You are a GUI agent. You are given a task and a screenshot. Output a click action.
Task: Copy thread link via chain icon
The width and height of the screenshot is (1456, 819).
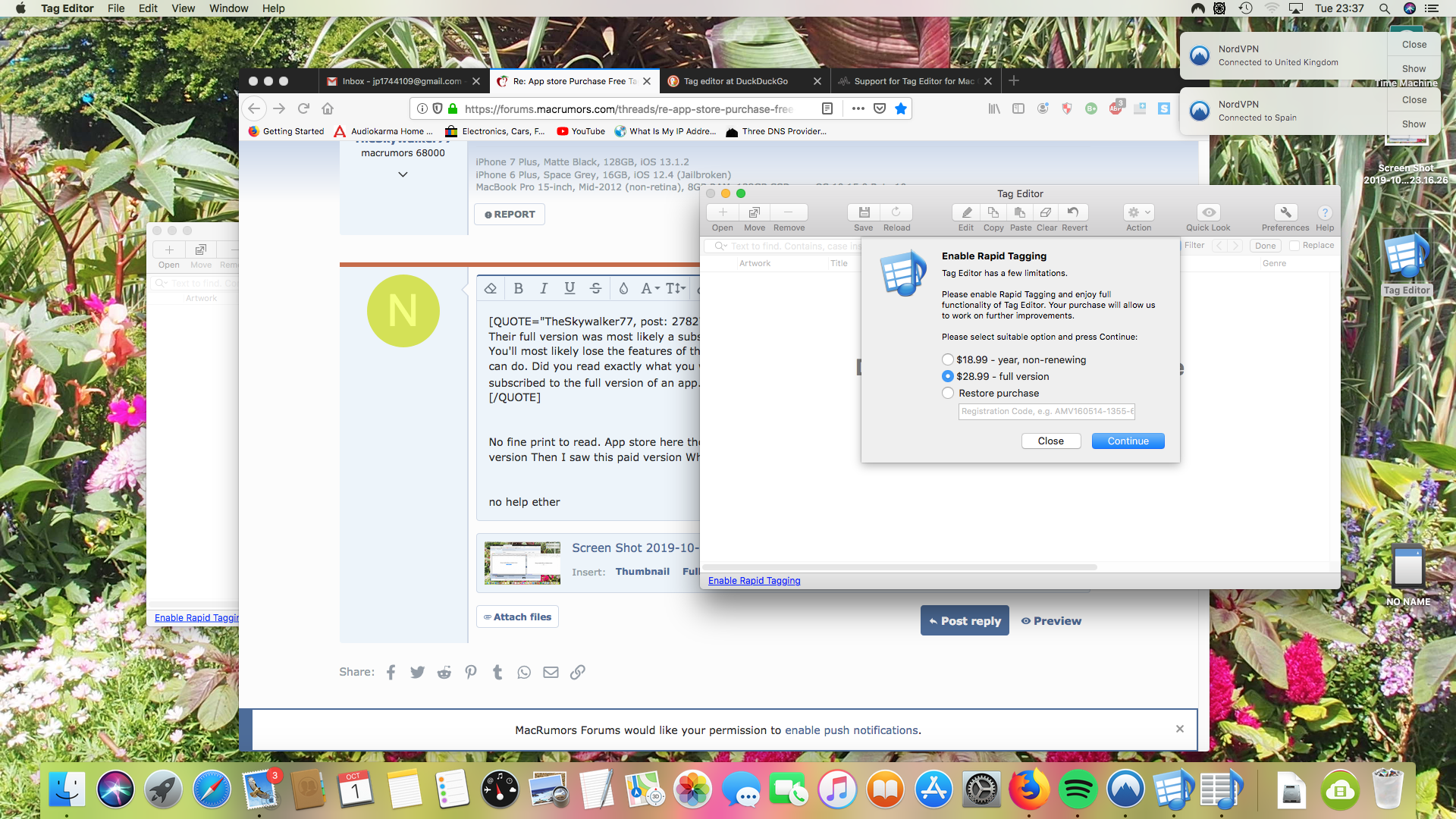(x=577, y=672)
